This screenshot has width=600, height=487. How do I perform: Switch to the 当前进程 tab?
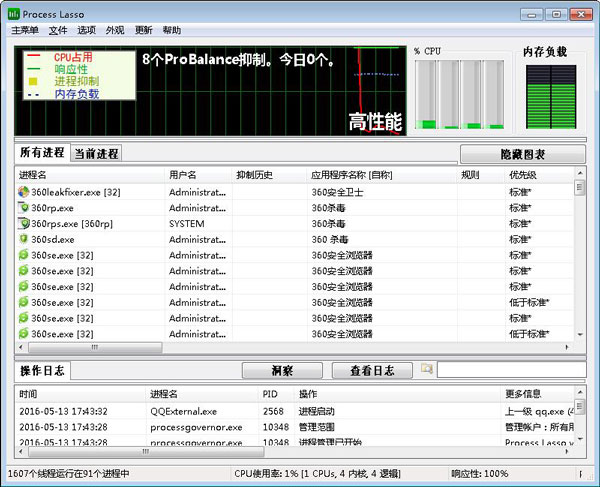click(96, 154)
